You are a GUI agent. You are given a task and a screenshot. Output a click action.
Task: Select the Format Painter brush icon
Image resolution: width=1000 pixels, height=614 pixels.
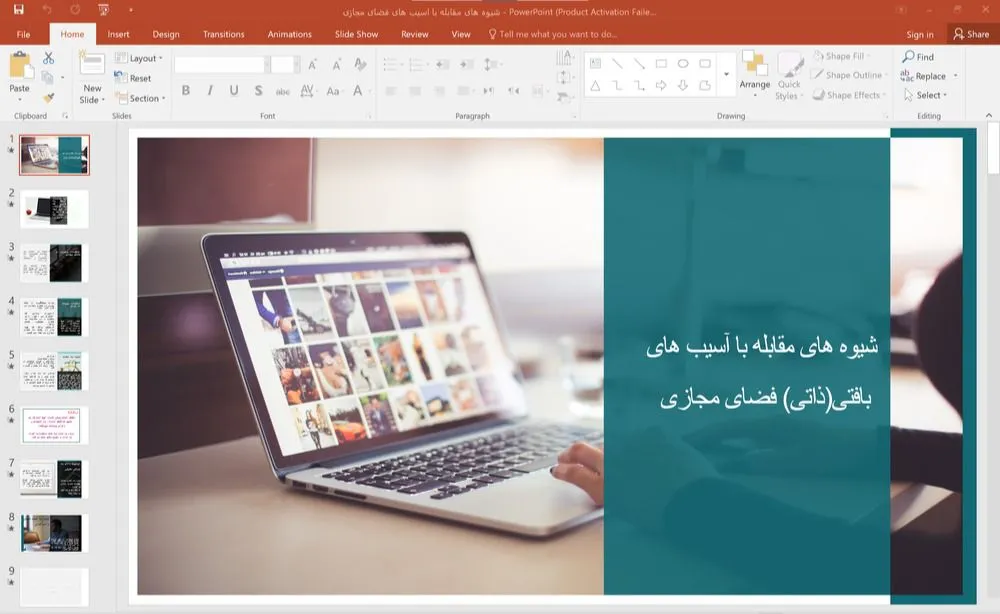(x=48, y=97)
